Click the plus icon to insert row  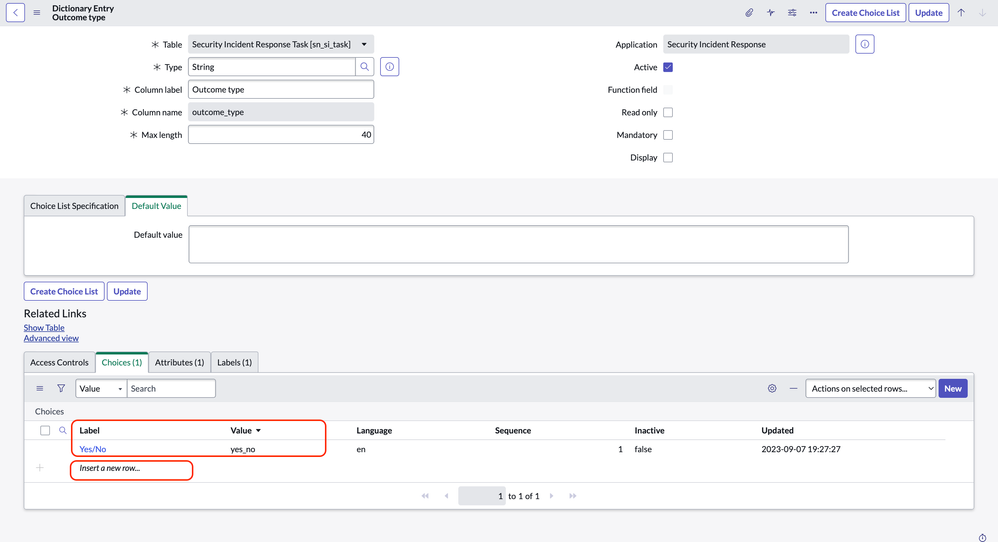[x=39, y=468]
